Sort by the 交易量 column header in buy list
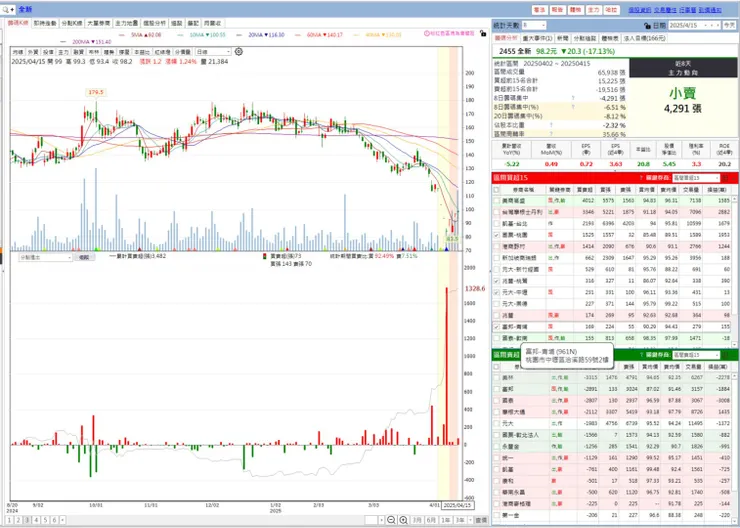 tap(691, 189)
